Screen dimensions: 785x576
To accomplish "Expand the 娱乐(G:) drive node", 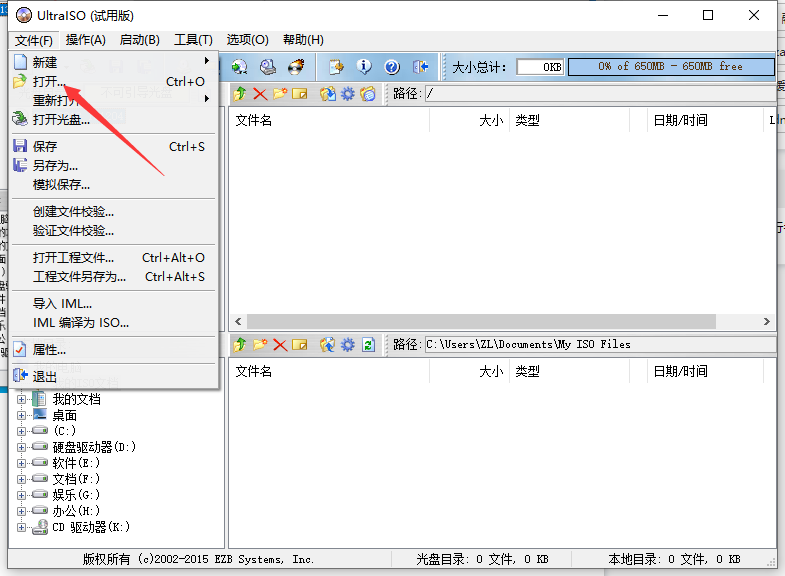I will point(22,495).
